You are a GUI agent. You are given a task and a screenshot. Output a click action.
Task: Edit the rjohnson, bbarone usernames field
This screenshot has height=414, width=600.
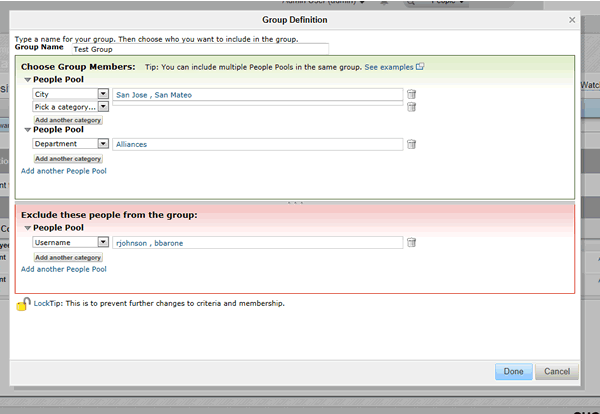[258, 243]
